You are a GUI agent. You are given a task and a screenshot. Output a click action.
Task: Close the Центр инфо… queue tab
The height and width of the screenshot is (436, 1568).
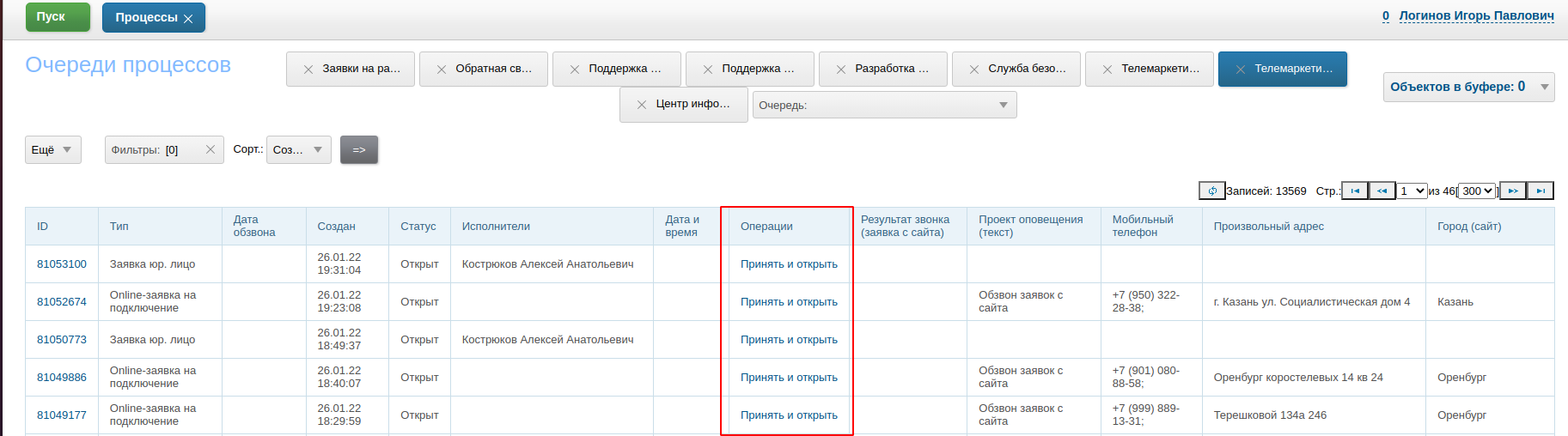(642, 105)
